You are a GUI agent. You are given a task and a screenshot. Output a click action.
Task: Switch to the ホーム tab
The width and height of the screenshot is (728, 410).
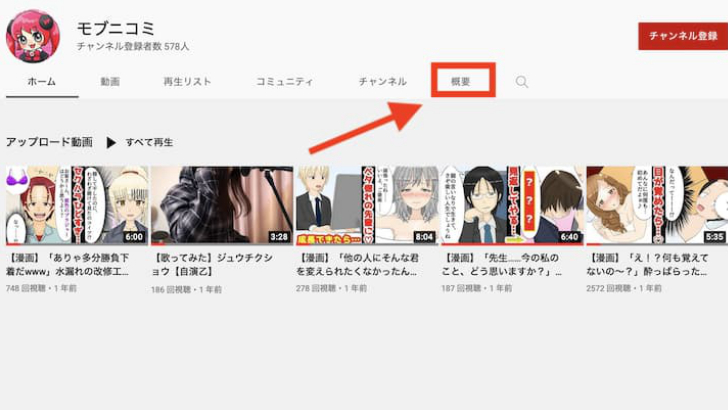tap(42, 82)
